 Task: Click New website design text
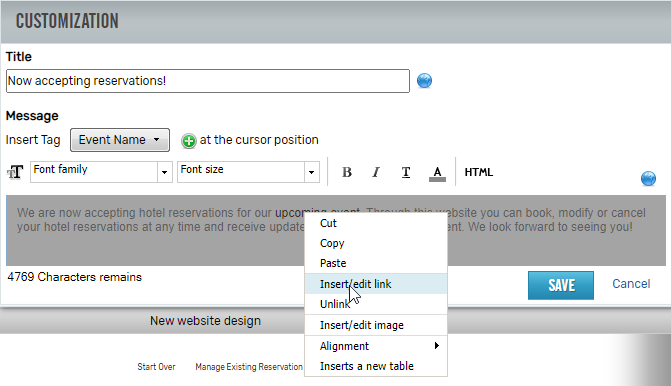[x=205, y=321]
